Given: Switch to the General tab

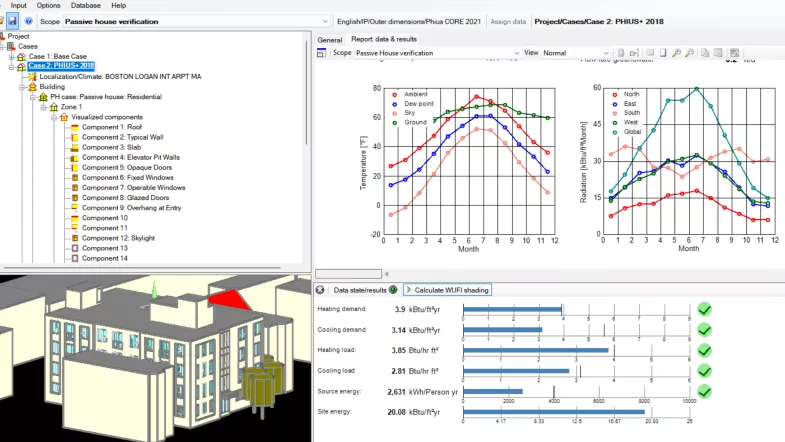Looking at the screenshot, I should coord(329,40).
